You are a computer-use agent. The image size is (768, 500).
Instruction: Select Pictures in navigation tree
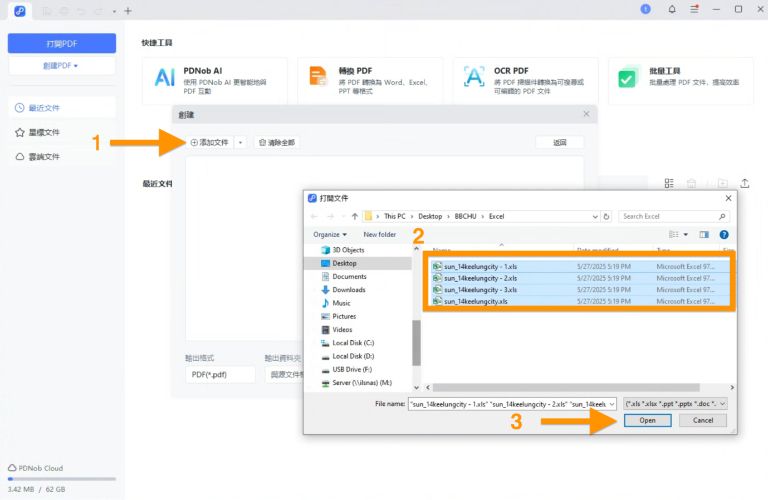tap(344, 316)
